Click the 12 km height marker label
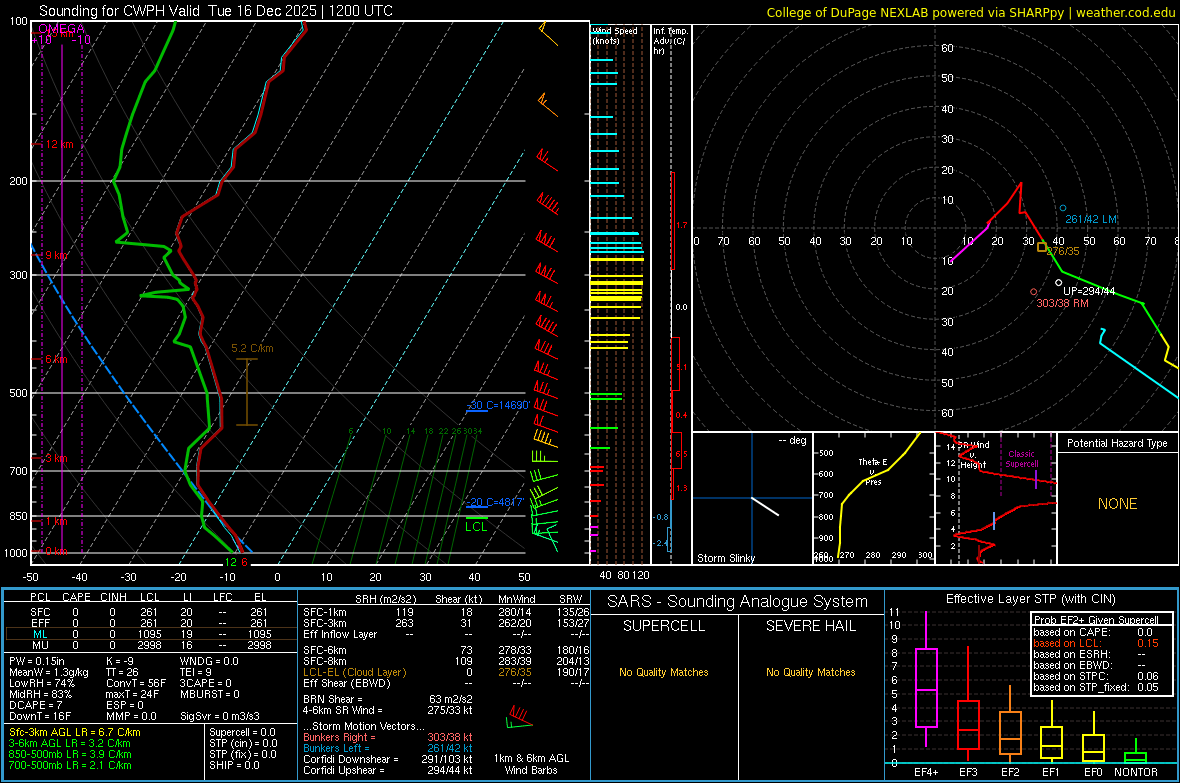 60,144
